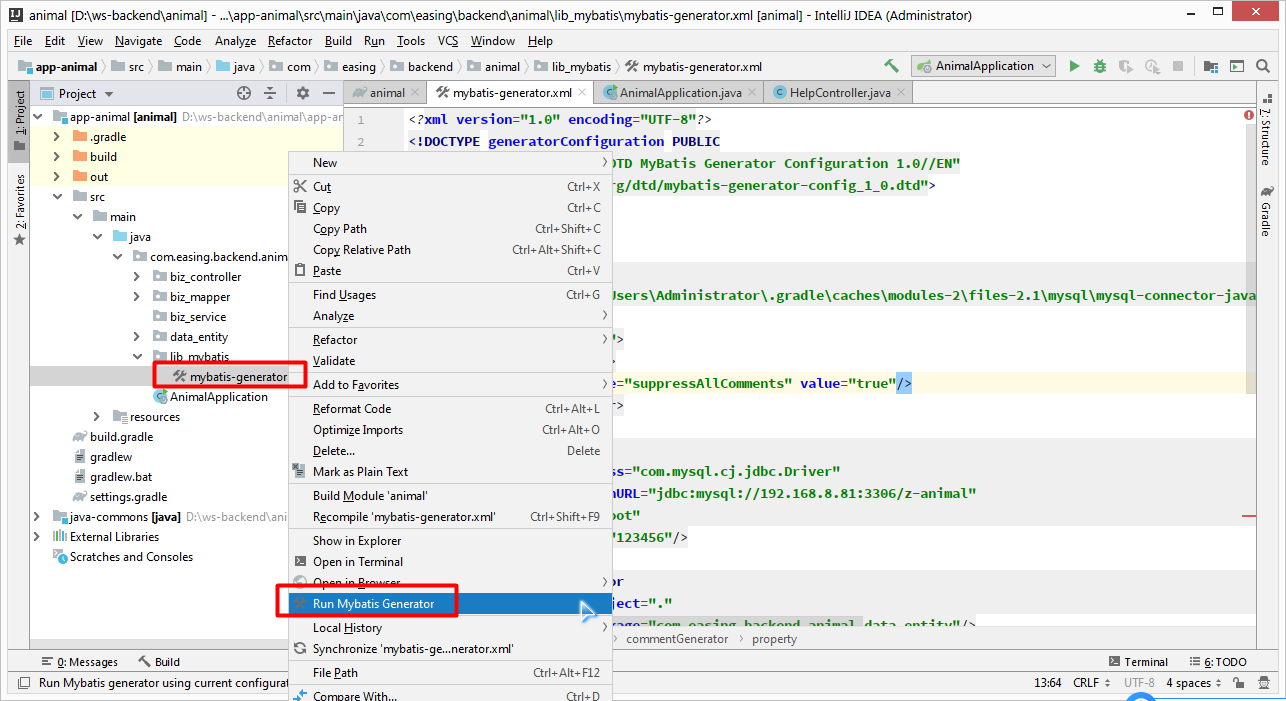Click the red error indicator atop the editor
This screenshot has width=1286, height=701.
(1249, 116)
